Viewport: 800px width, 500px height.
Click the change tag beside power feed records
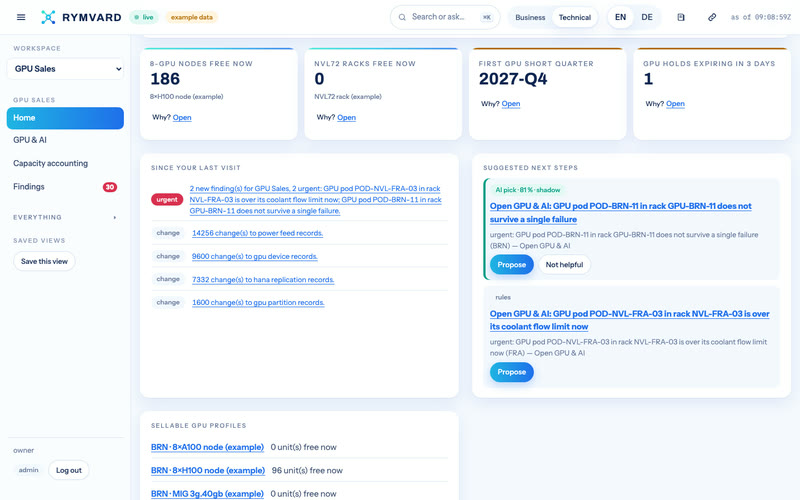pos(168,233)
